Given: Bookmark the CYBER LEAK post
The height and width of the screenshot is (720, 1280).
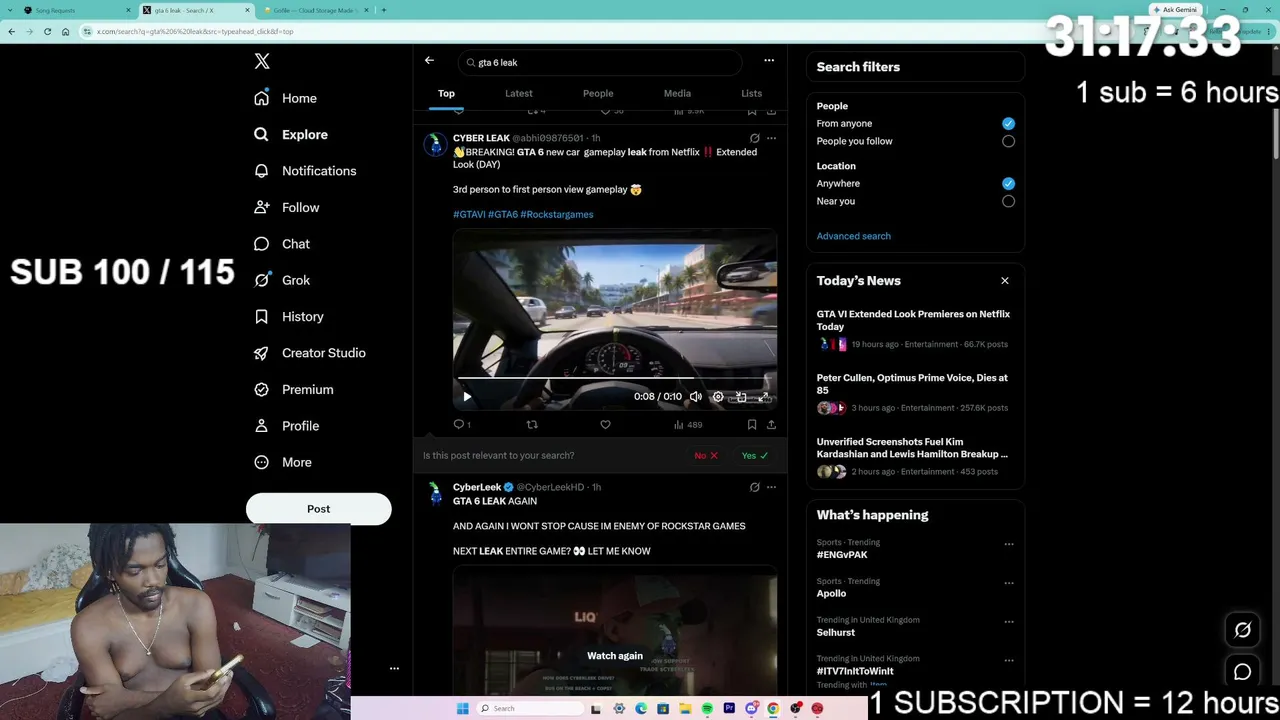Looking at the screenshot, I should [x=752, y=425].
